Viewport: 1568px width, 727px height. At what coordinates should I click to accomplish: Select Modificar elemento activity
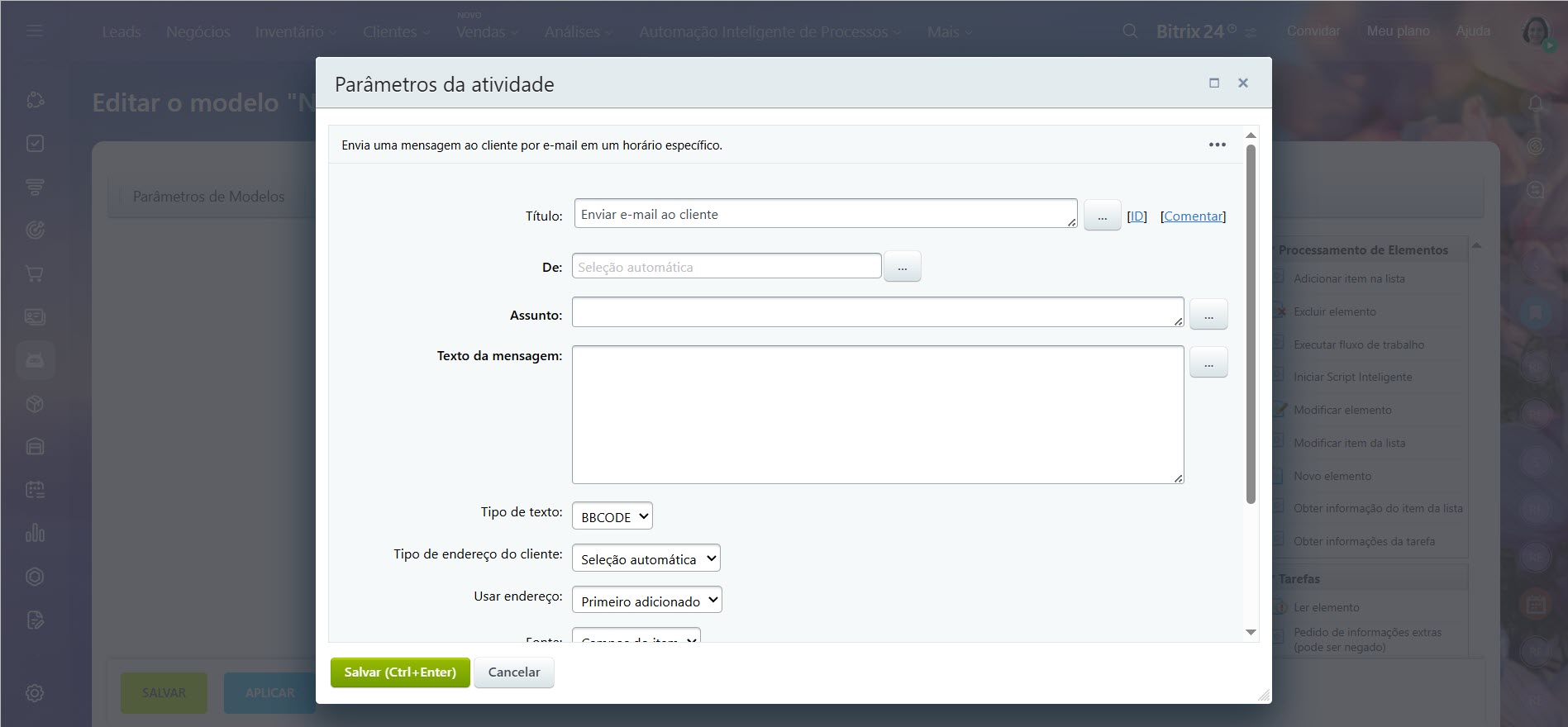click(1342, 410)
